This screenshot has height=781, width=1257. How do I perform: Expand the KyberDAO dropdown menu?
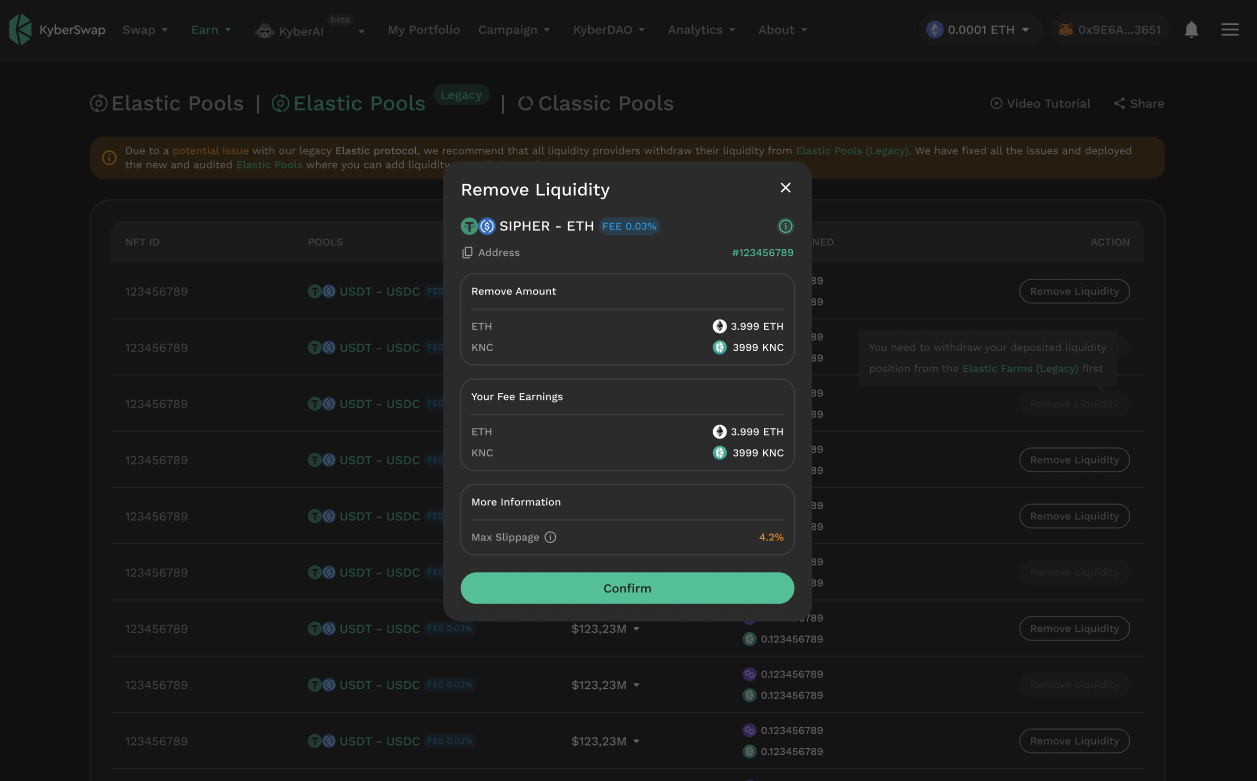[608, 30]
